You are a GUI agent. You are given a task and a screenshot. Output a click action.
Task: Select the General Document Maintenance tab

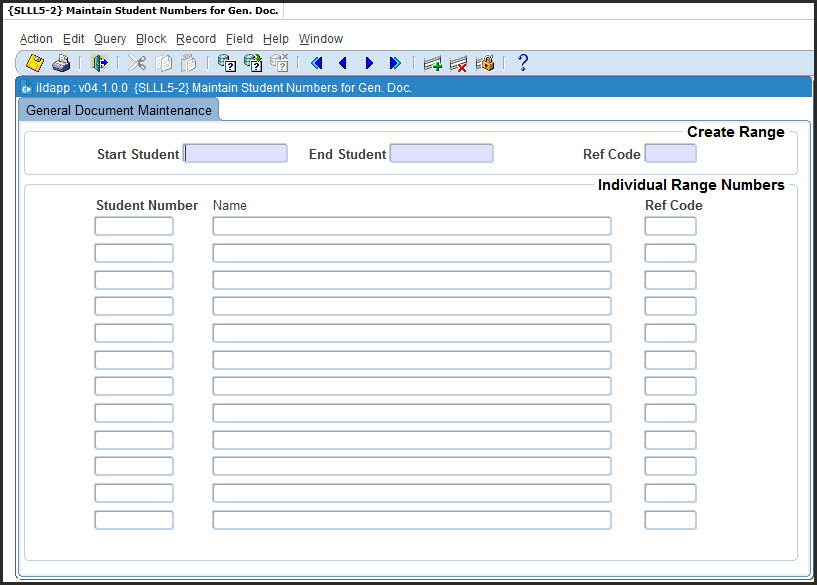119,110
